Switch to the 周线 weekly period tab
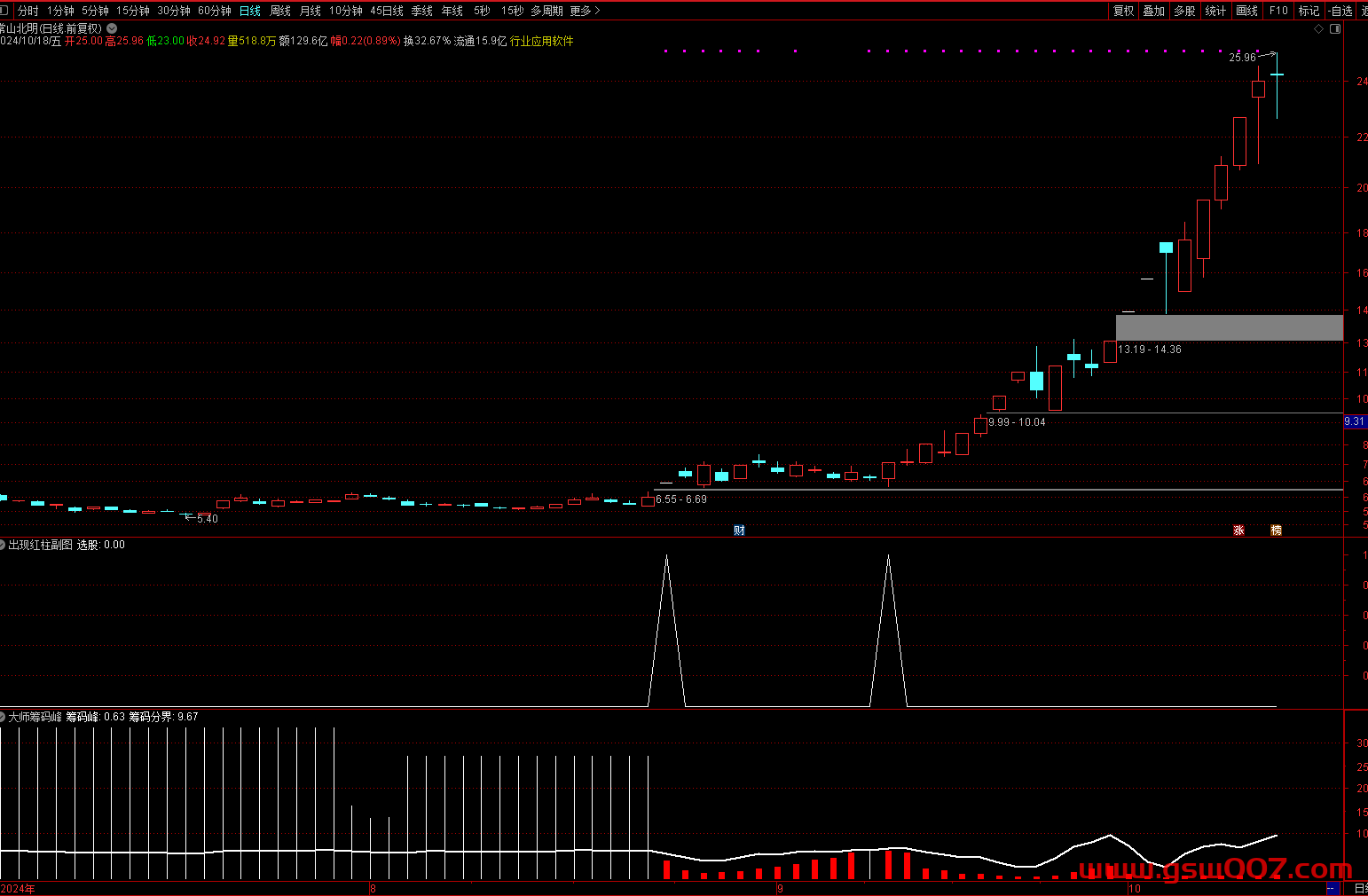 coord(280,11)
